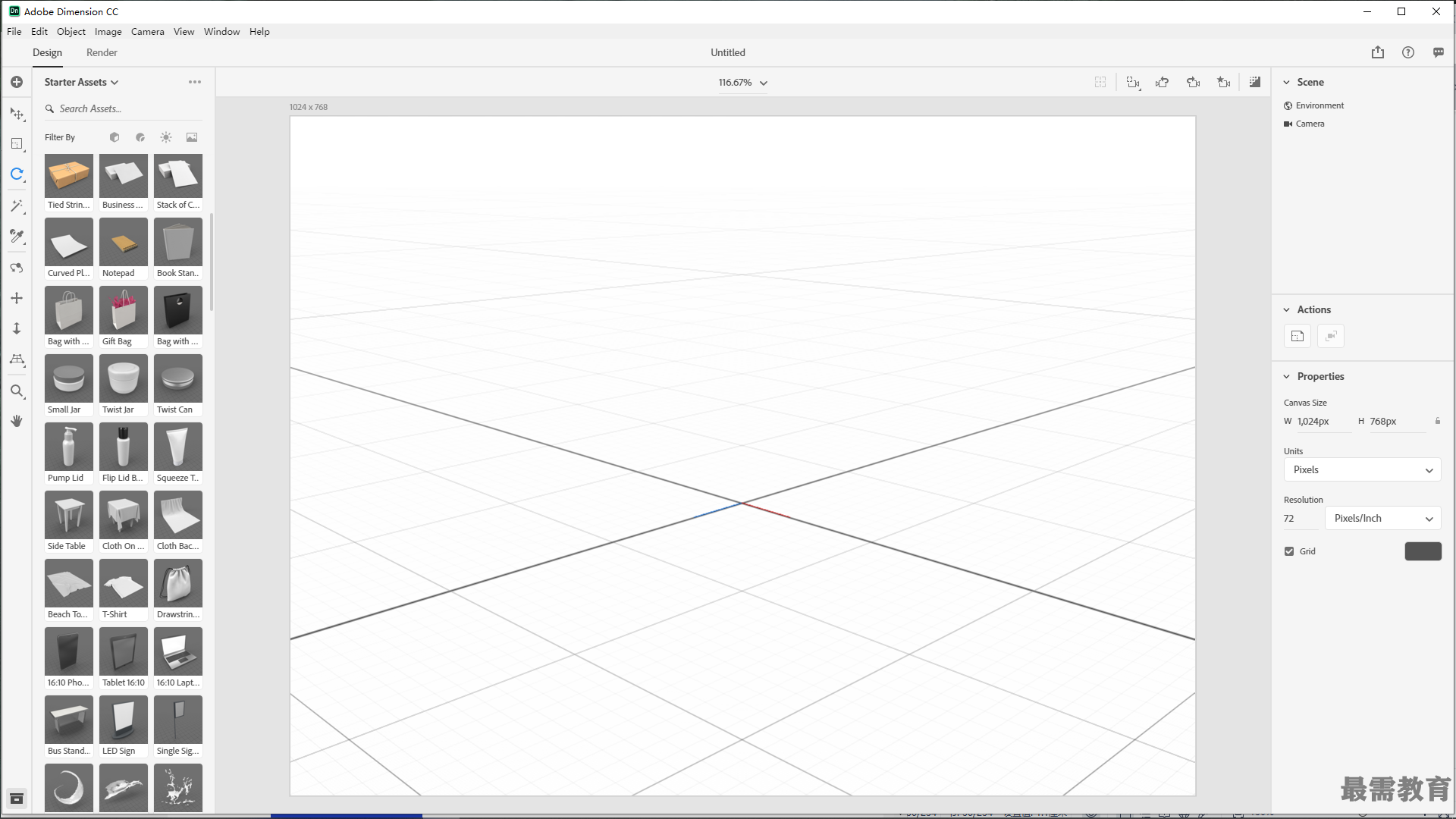
Task: Open the Window menu
Action: [221, 31]
